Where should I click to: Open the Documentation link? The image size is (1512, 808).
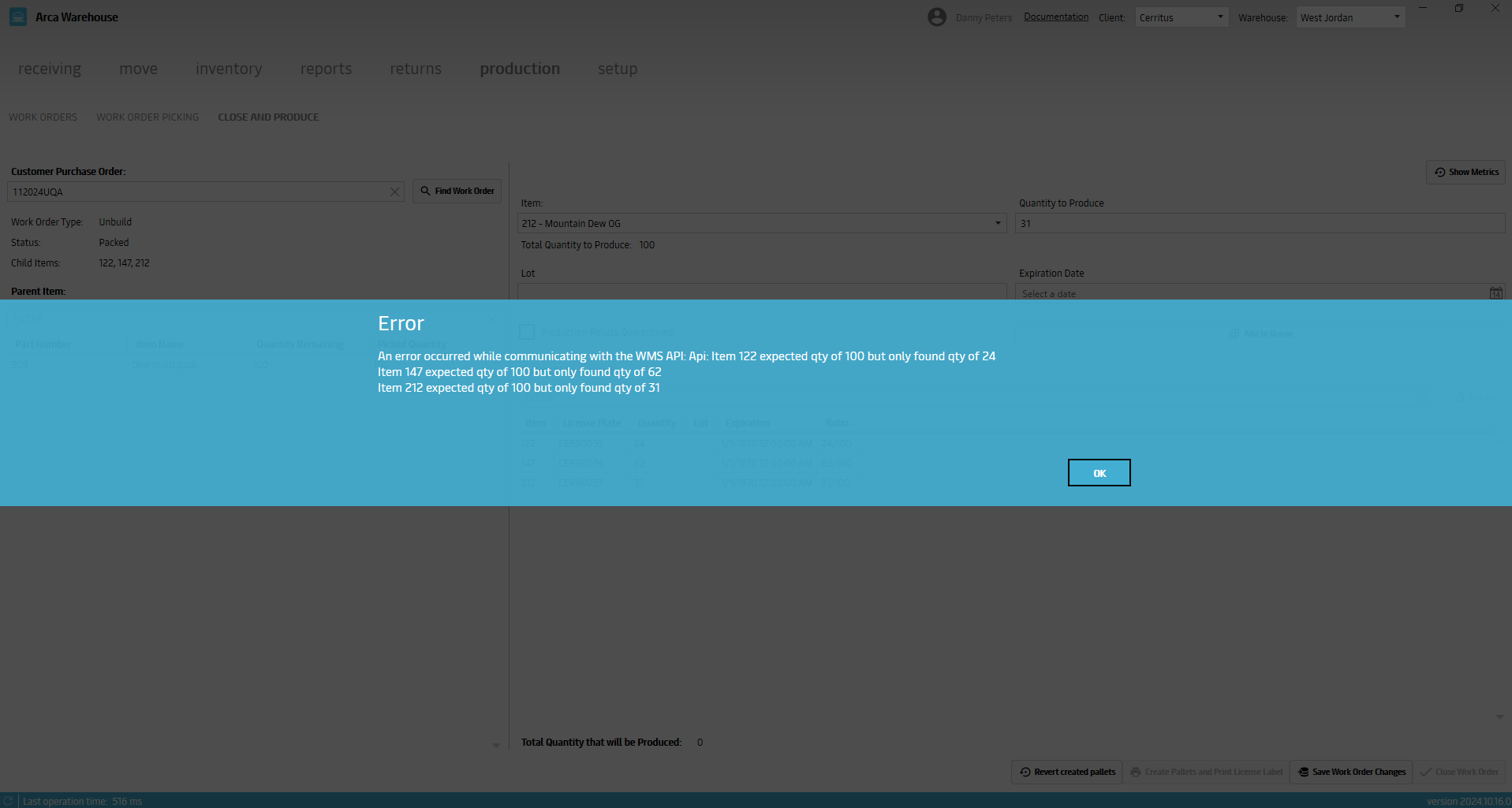coord(1055,17)
